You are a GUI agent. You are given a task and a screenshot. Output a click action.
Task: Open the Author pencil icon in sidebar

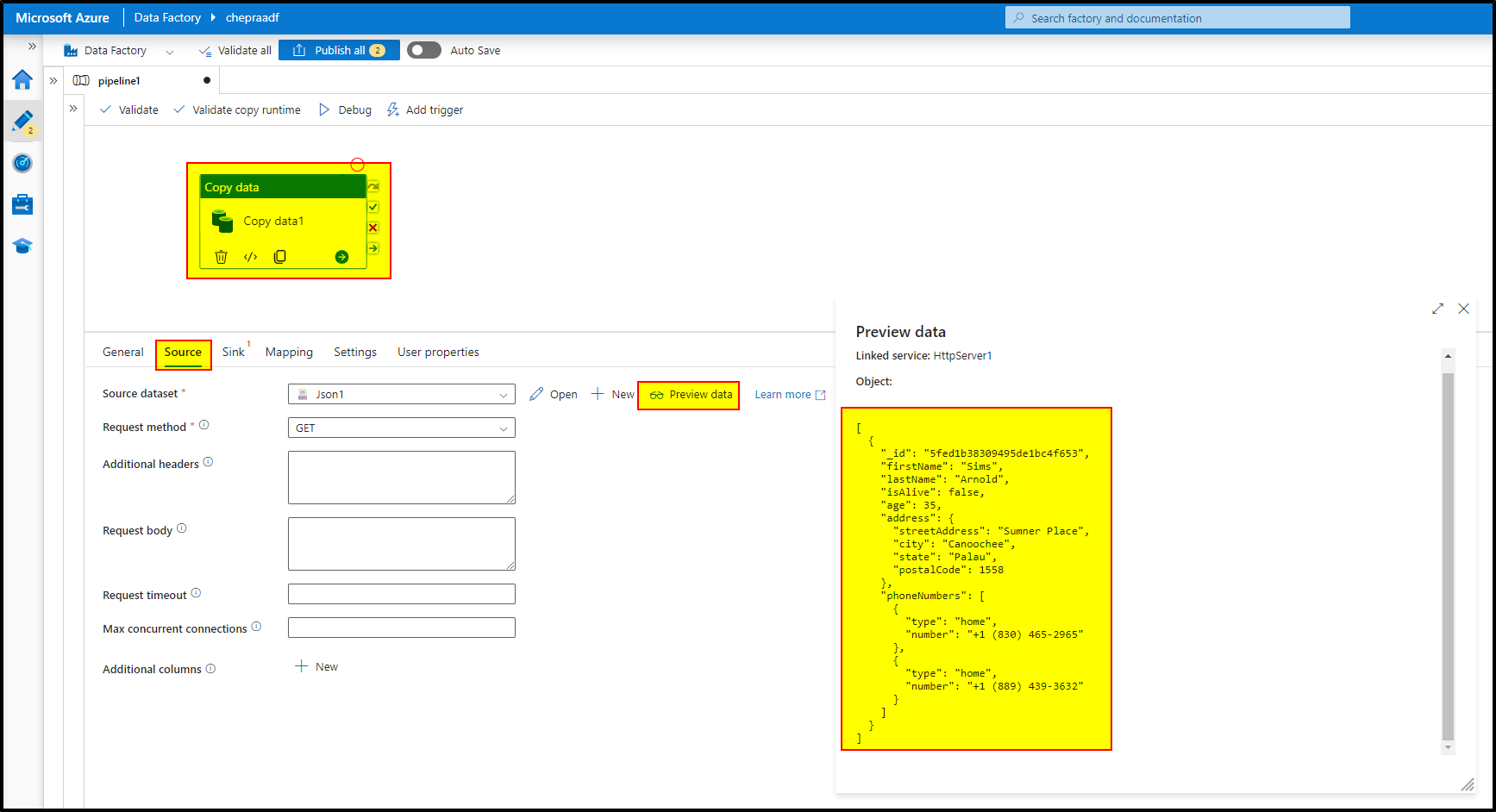[22, 122]
